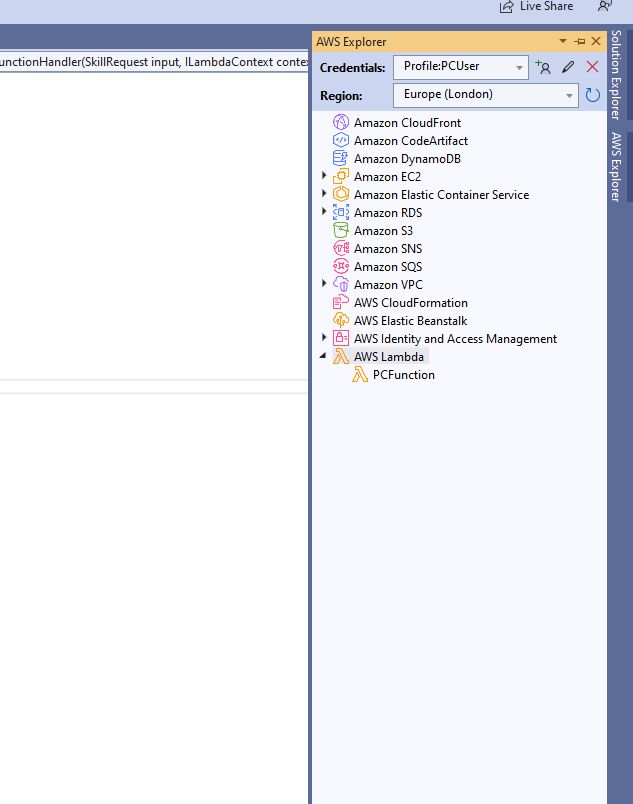The image size is (633, 804).
Task: Expand the Amazon VPC node
Action: tap(324, 283)
